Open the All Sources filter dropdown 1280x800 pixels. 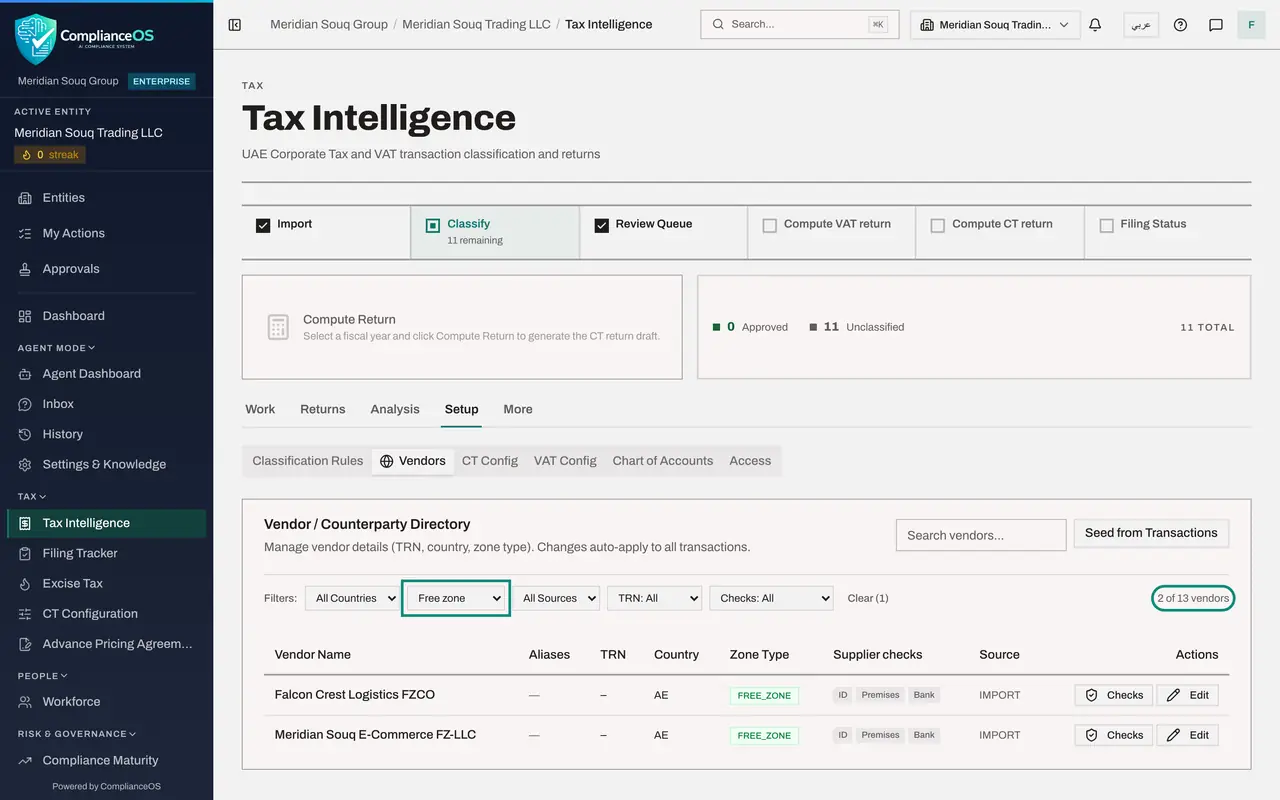pyautogui.click(x=556, y=598)
